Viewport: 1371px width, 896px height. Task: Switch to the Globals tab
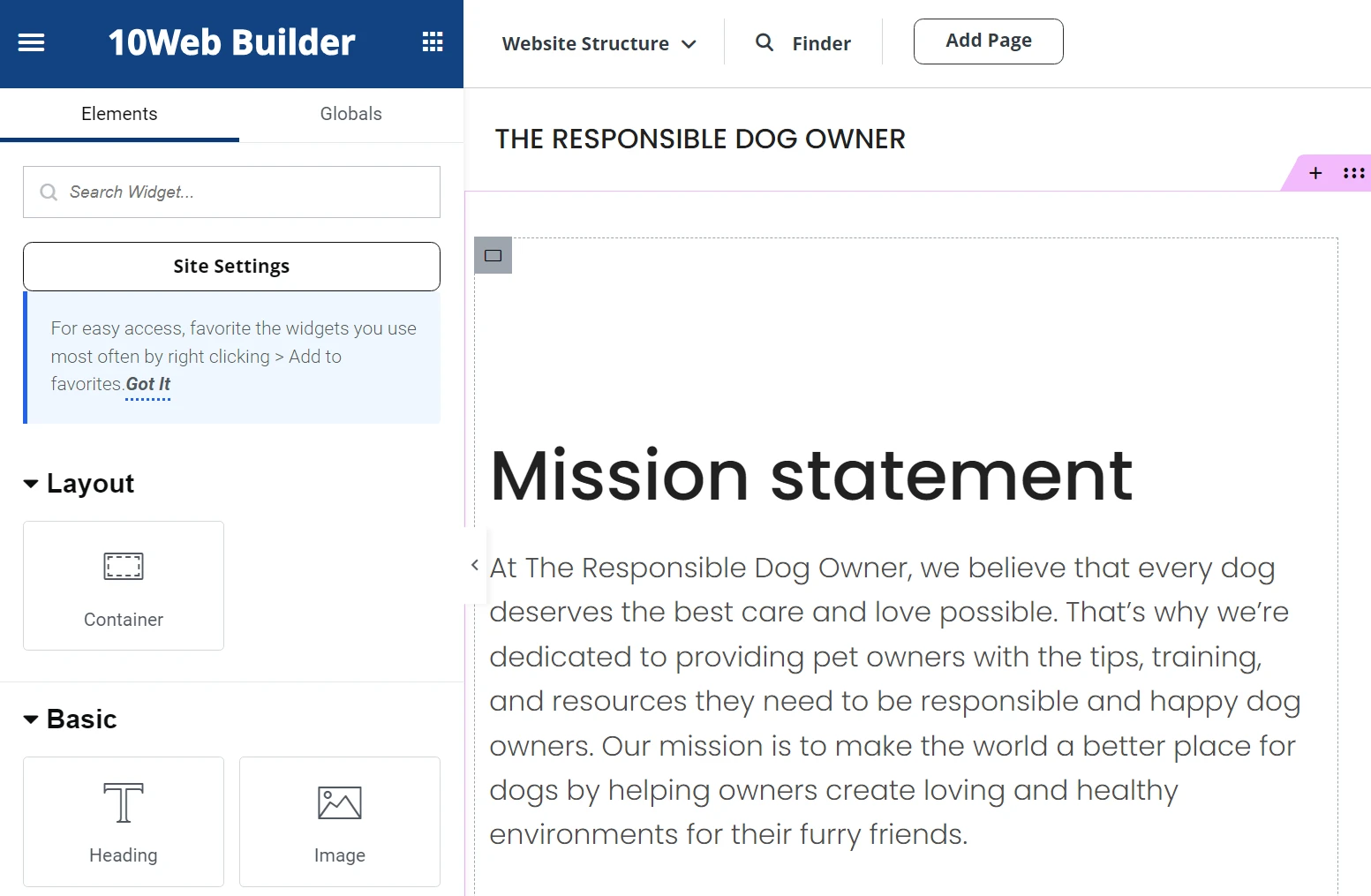pos(351,114)
